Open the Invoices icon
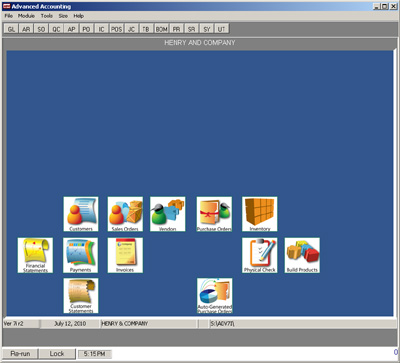Image resolution: width=400 pixels, height=363 pixels. pos(125,255)
